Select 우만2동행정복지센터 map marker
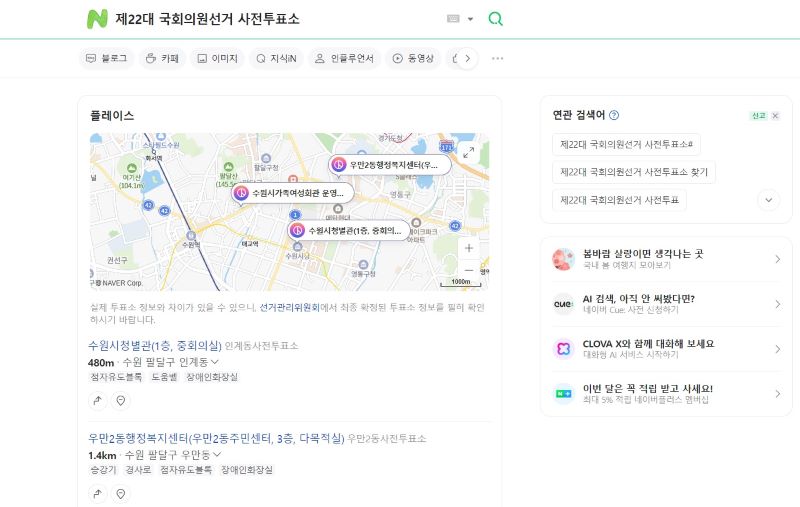 click(x=390, y=165)
